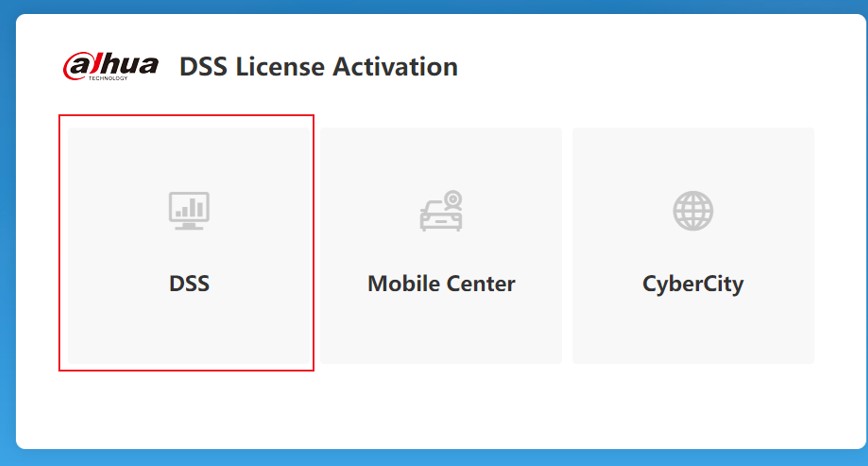Screen dimensions: 868x466
Task: Click the small TECHNOLOGY text under logo
Action: pos(109,77)
